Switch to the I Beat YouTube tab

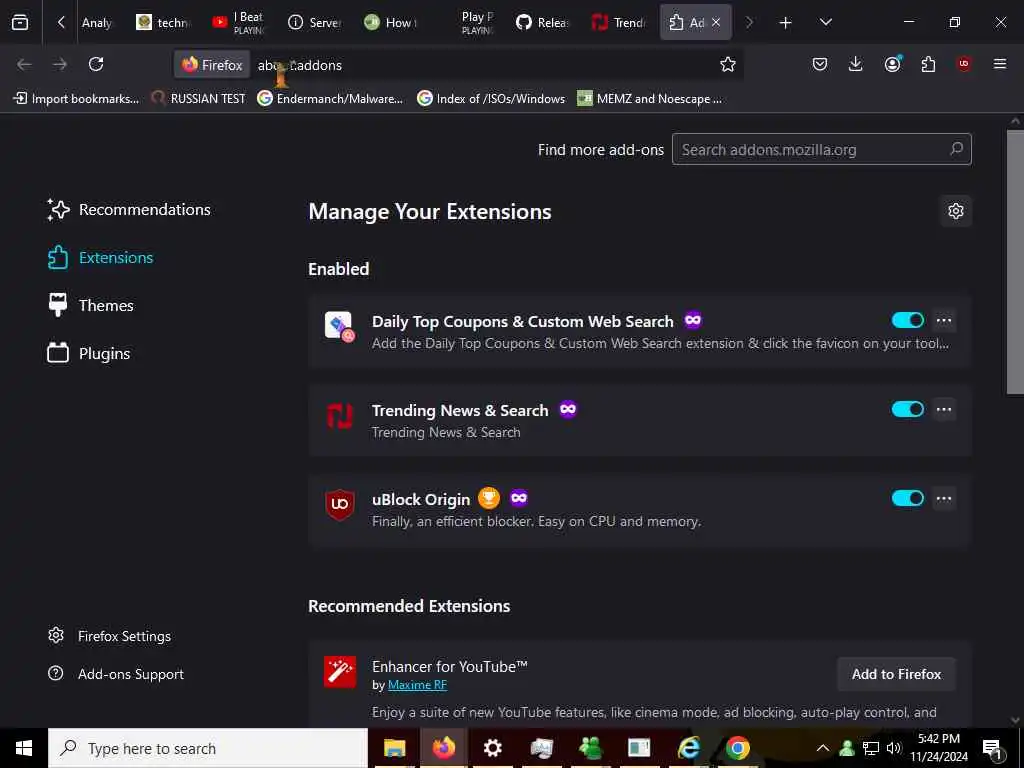(x=238, y=23)
